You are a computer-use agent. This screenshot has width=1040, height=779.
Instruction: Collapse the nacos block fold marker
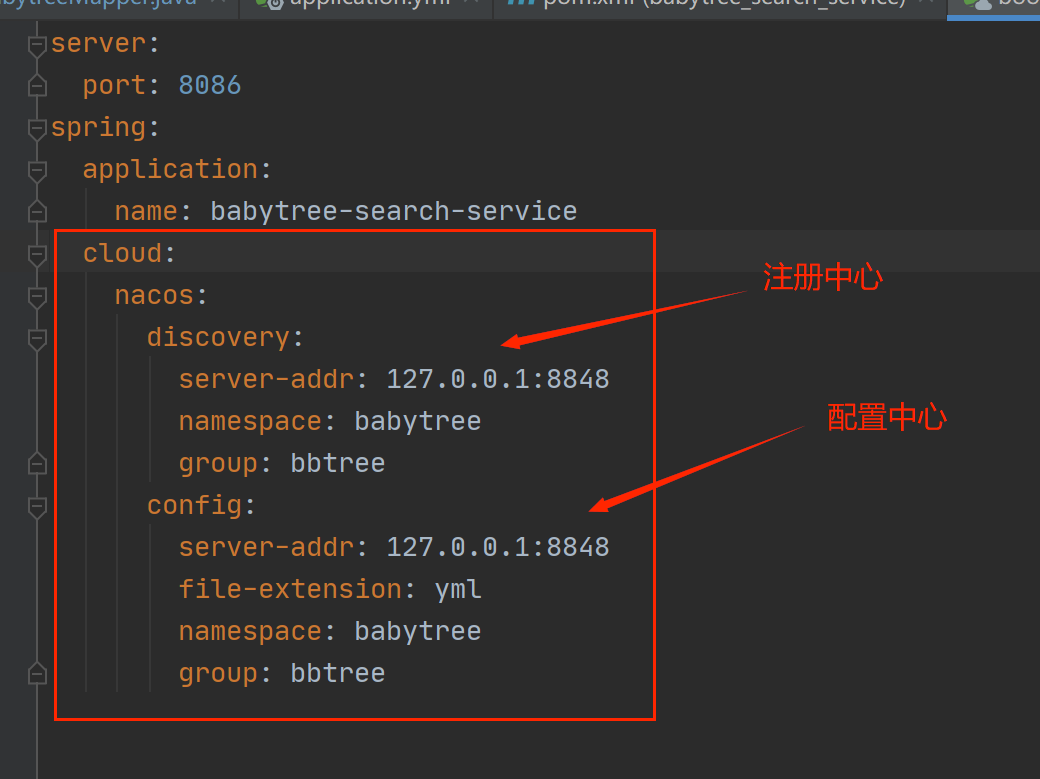(37, 297)
